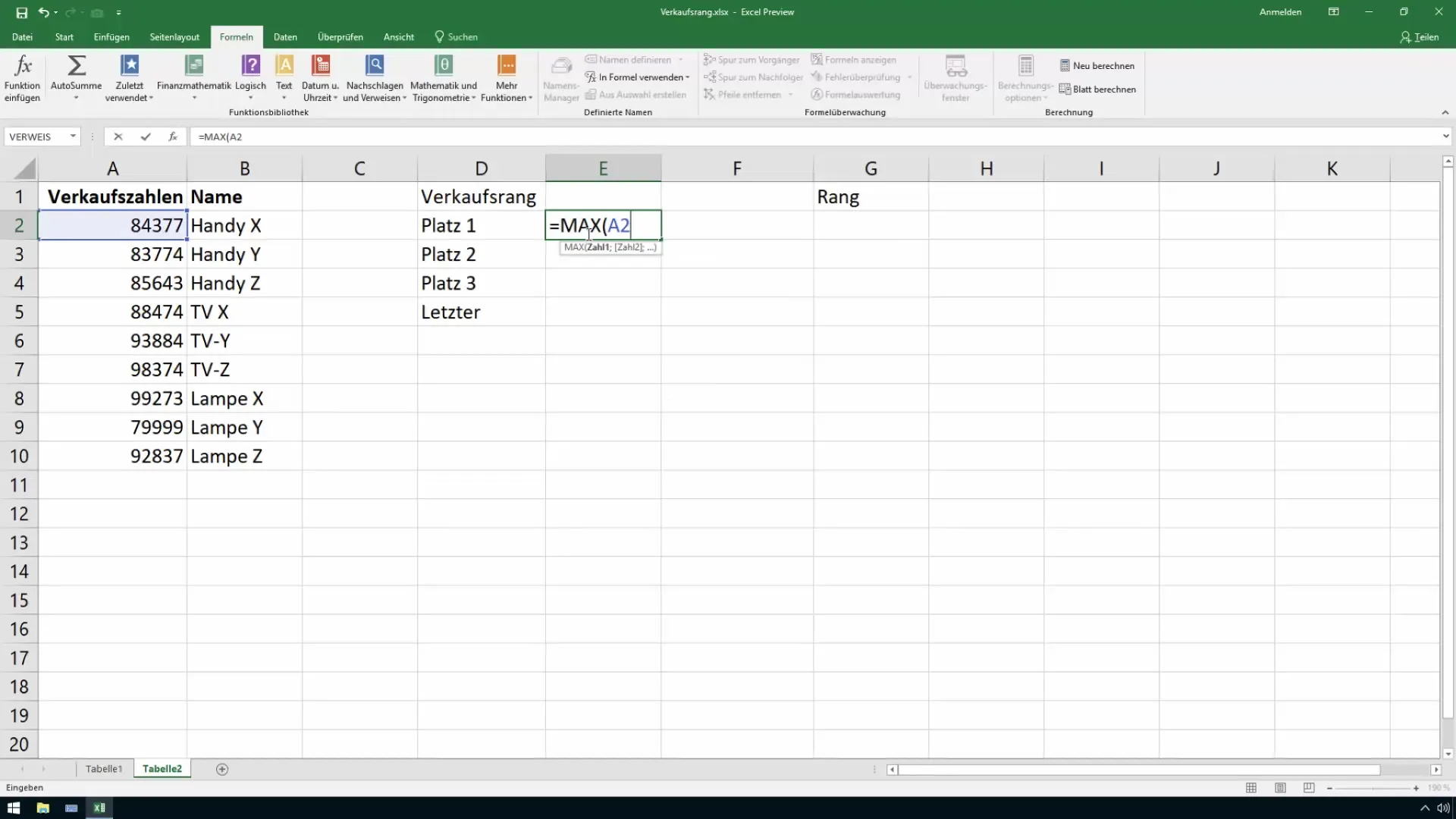Confirm formula with checkmark icon
The width and height of the screenshot is (1456, 819).
(x=146, y=136)
